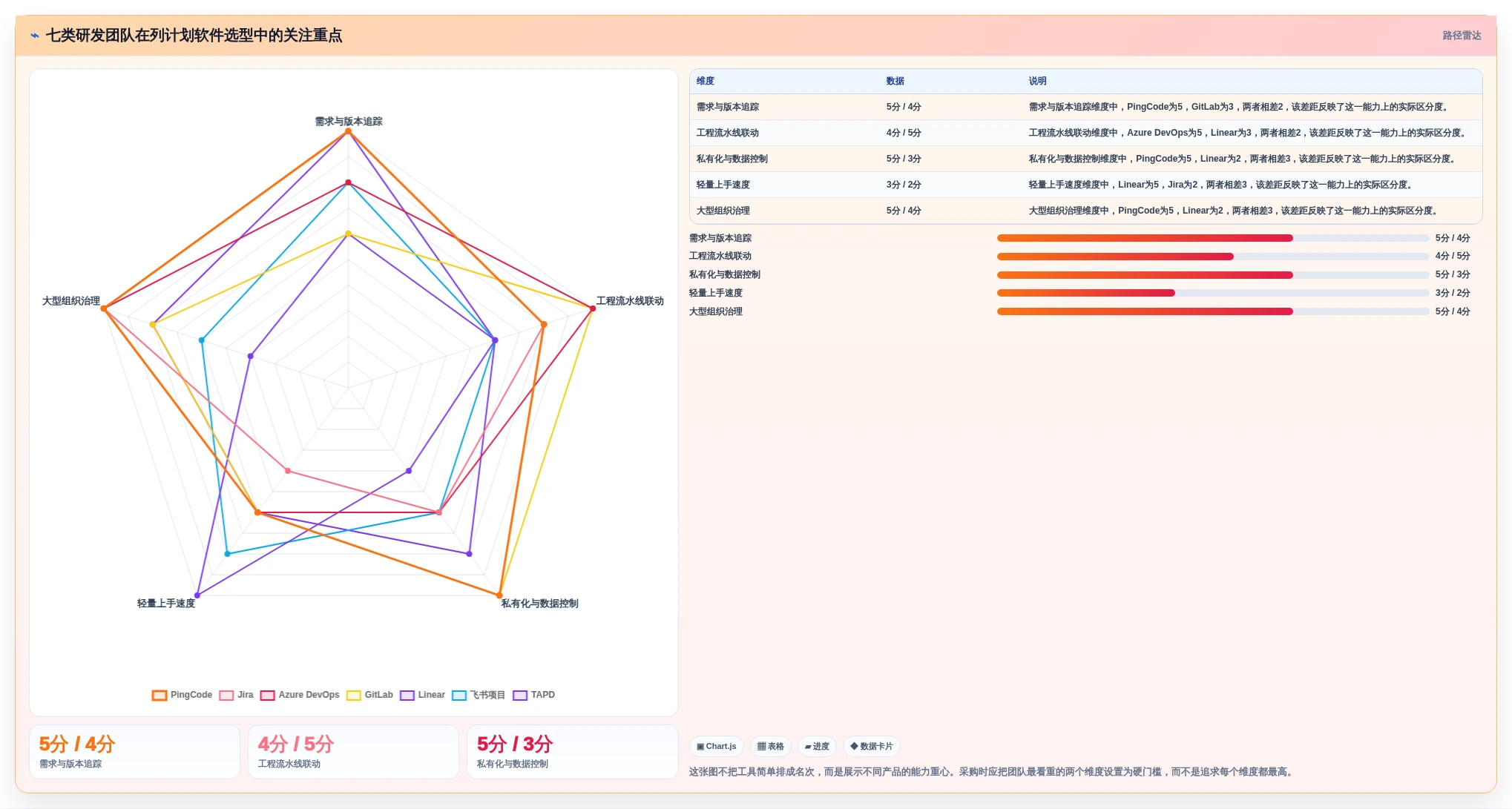This screenshot has width=1512, height=809.
Task: Click the 轻量上手速度 radar axis label
Action: (166, 604)
